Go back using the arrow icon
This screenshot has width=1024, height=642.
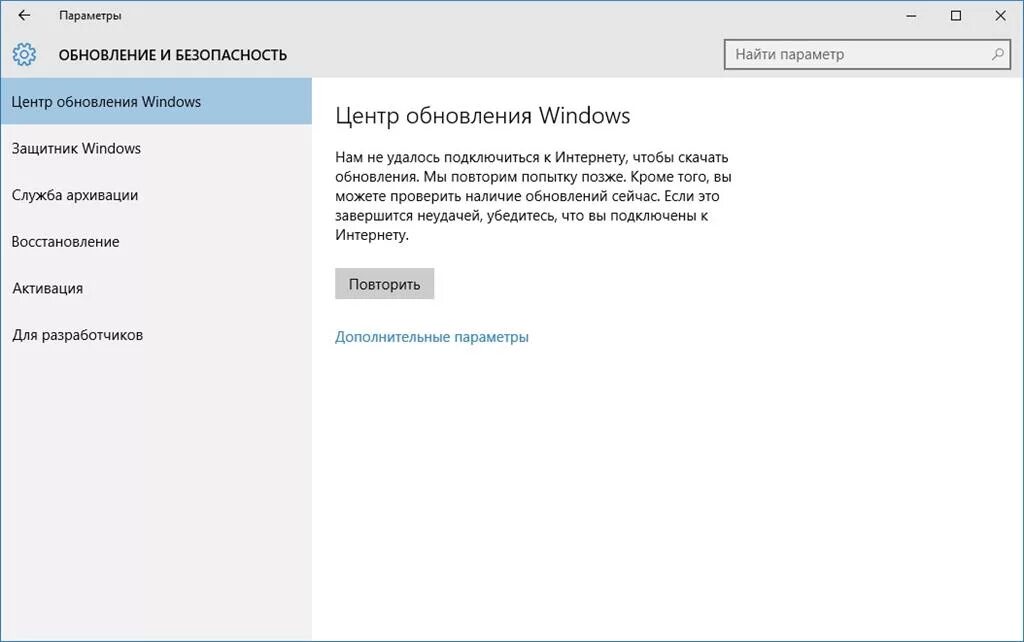click(x=24, y=15)
